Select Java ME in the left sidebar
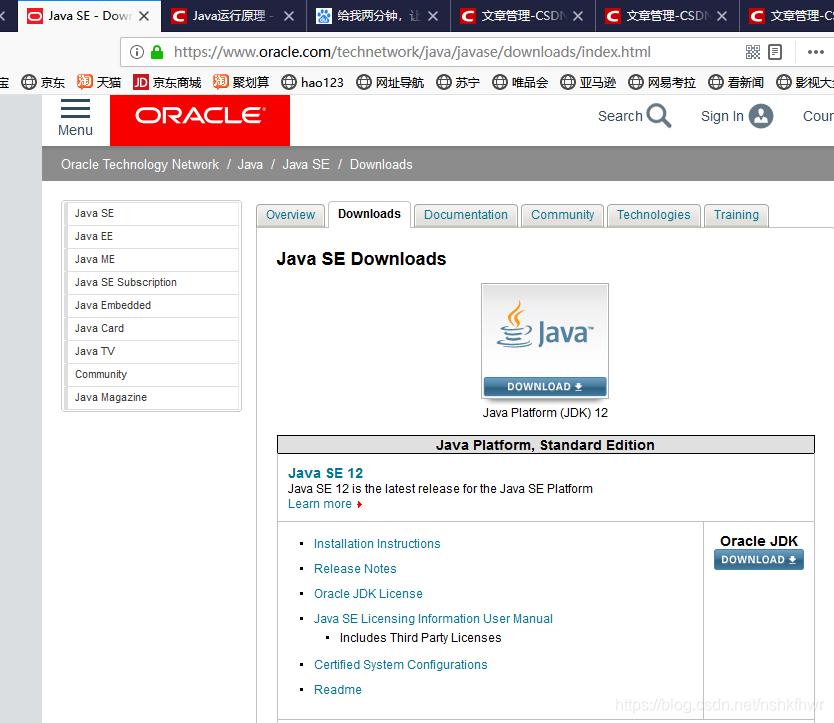Image resolution: width=834 pixels, height=723 pixels. click(x=152, y=259)
